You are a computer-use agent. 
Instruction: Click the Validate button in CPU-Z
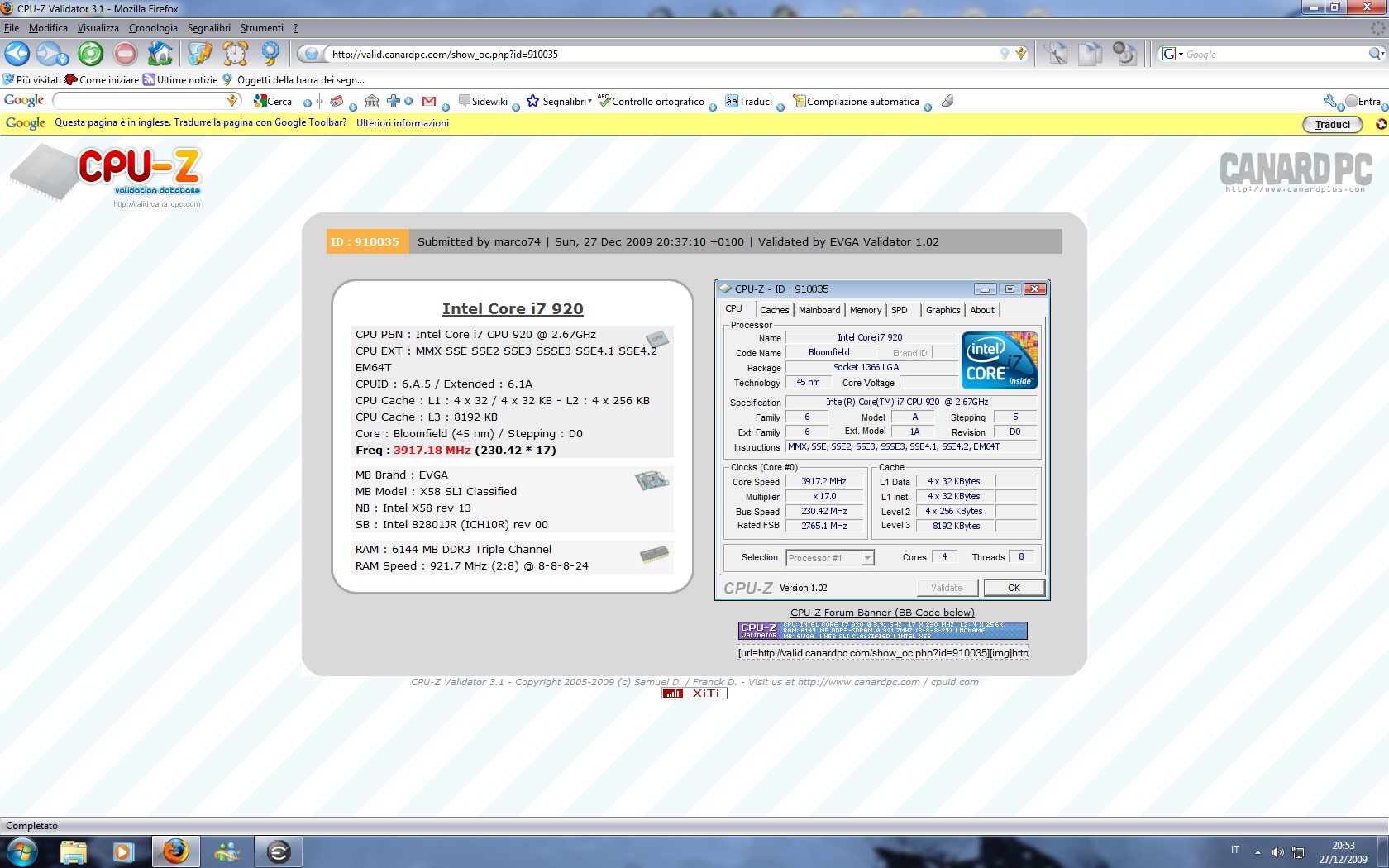pos(947,588)
